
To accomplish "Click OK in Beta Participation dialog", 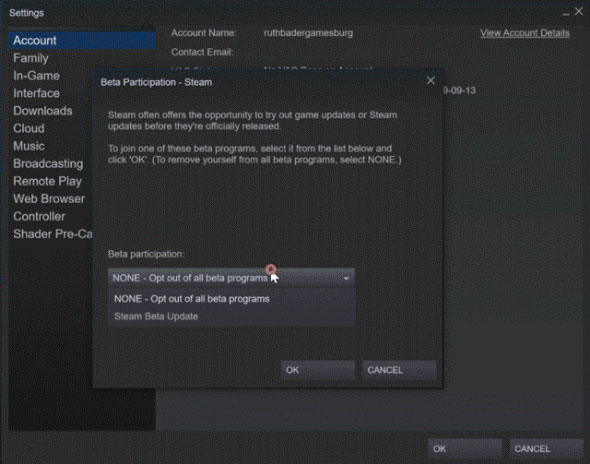I will tap(318, 370).
